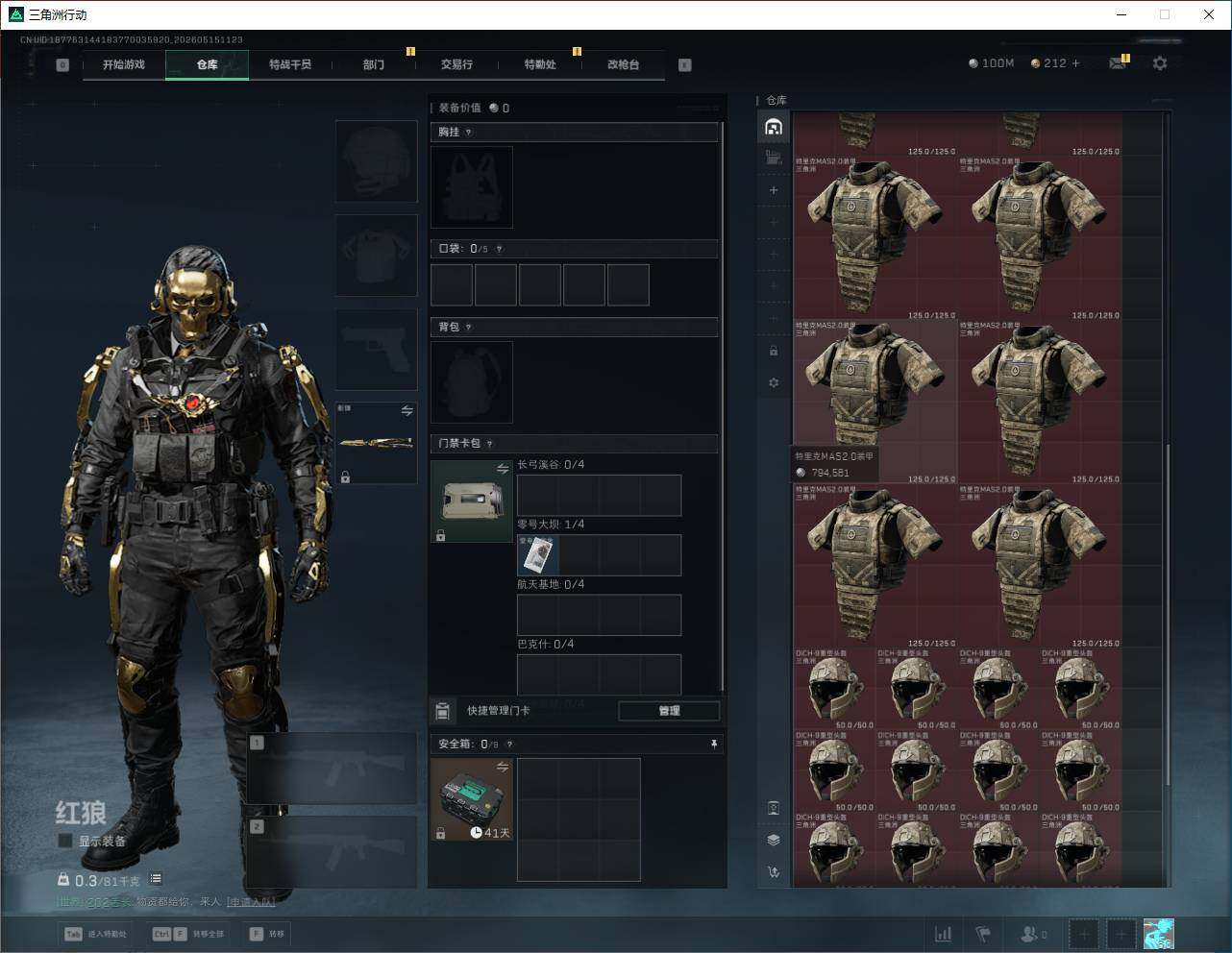This screenshot has height=953, width=1232.
Task: Open the 开始游戏 tab
Action: (x=124, y=64)
